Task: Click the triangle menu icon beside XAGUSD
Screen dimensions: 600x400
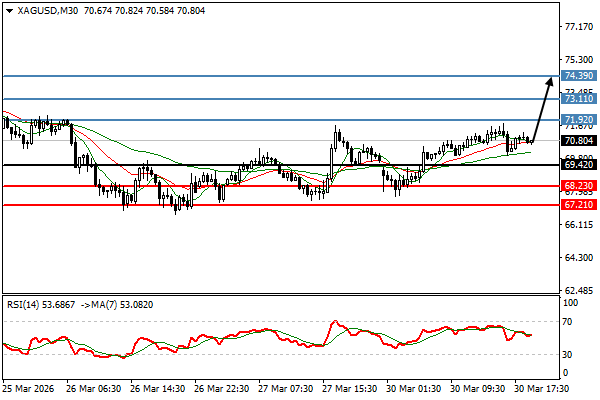Action: point(8,9)
